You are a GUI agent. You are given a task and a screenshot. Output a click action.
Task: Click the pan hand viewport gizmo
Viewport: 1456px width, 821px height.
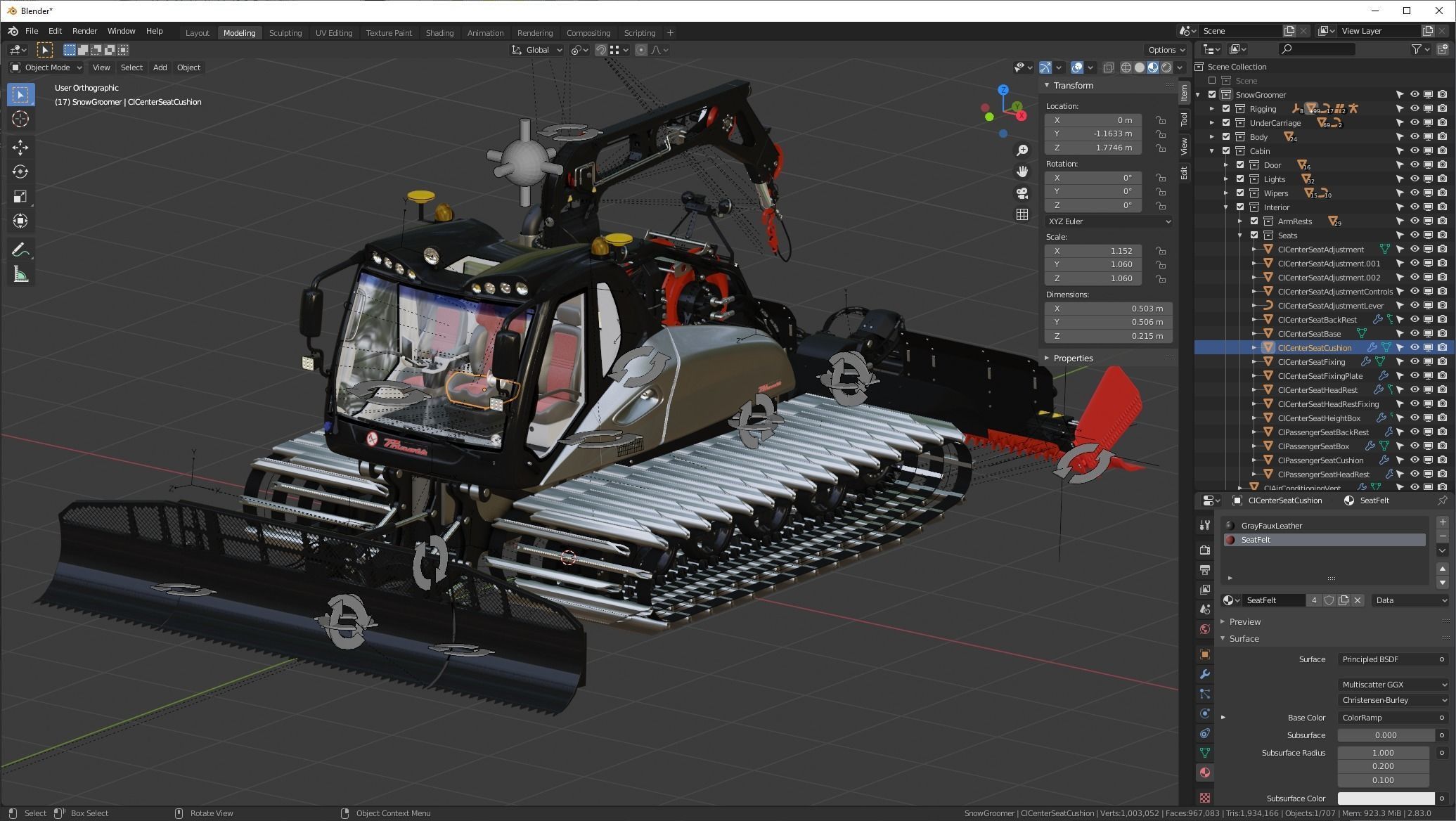[x=1022, y=172]
